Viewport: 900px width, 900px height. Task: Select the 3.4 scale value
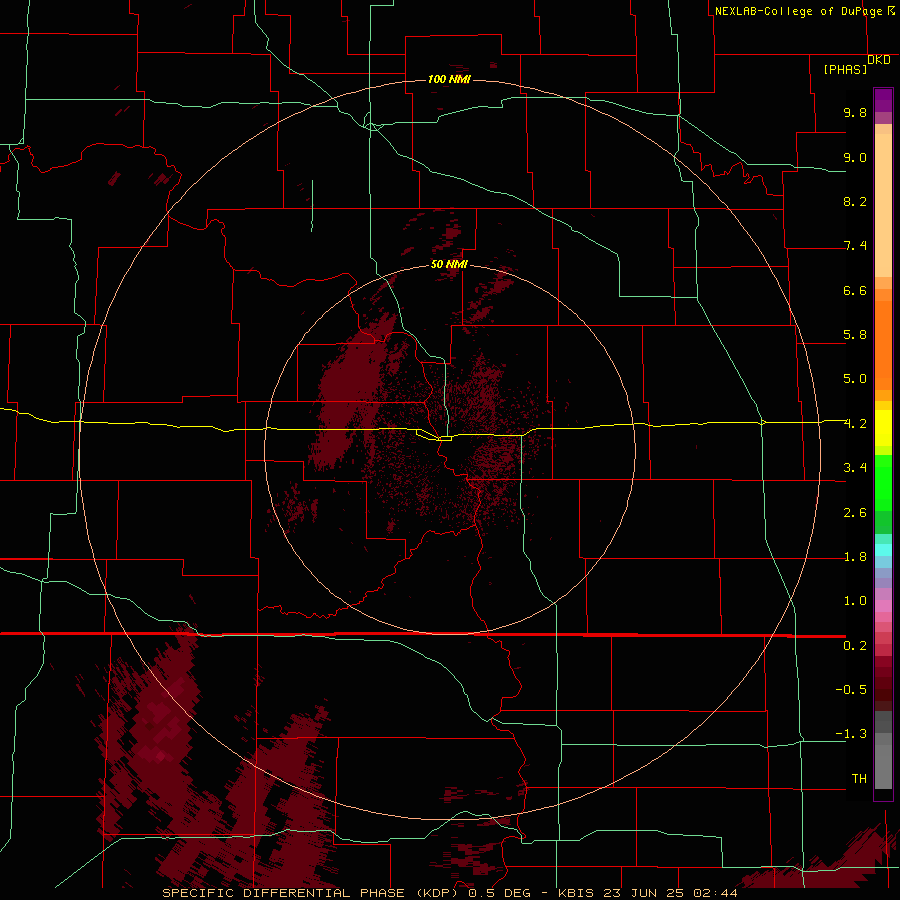click(x=855, y=468)
